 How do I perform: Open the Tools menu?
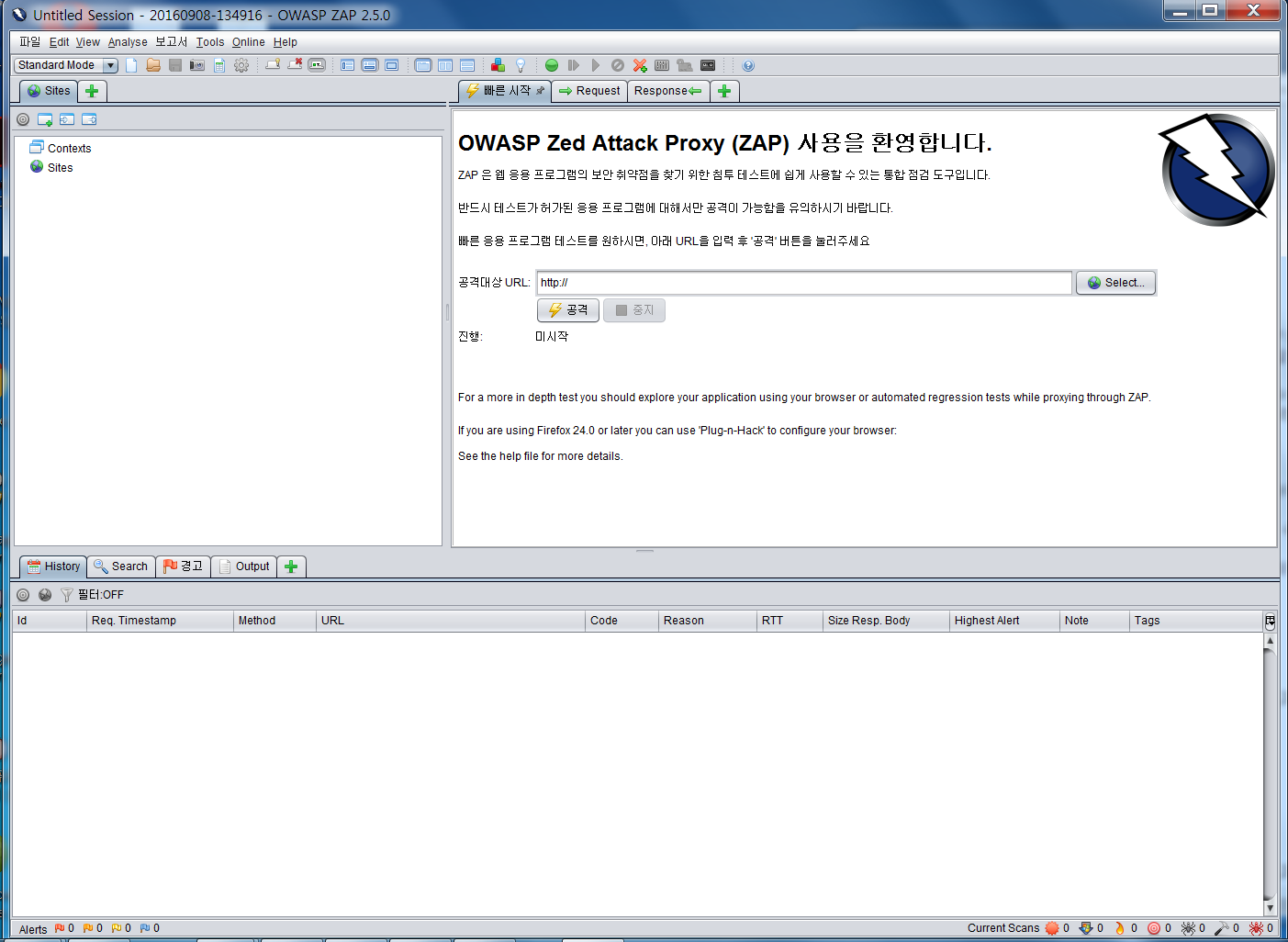point(209,41)
